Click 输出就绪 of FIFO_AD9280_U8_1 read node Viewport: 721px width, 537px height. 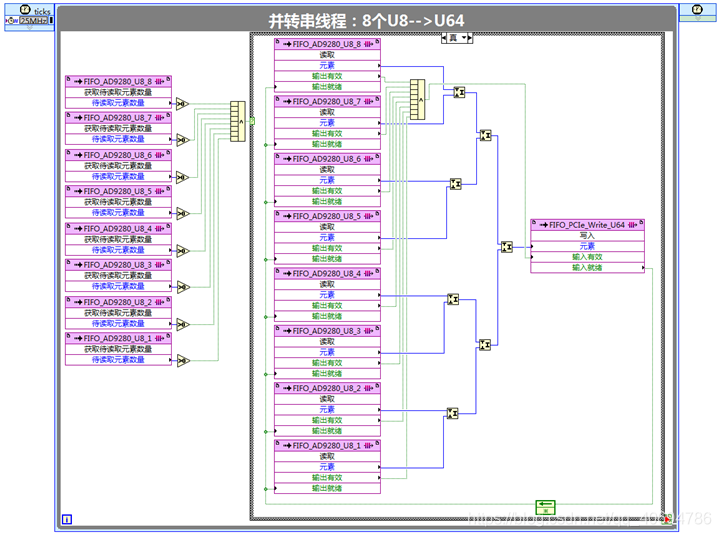[x=327, y=488]
